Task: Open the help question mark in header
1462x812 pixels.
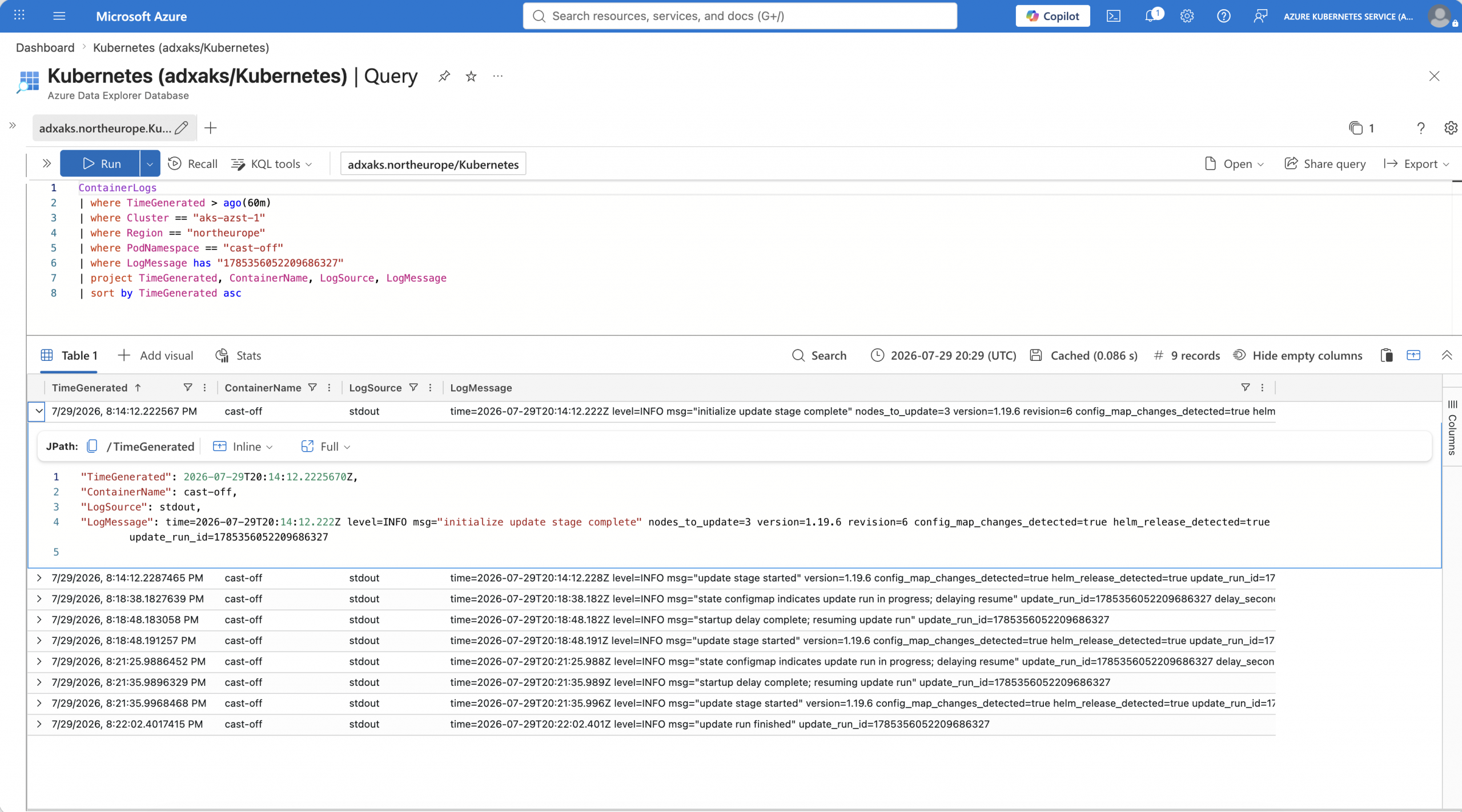Action: coord(1223,16)
